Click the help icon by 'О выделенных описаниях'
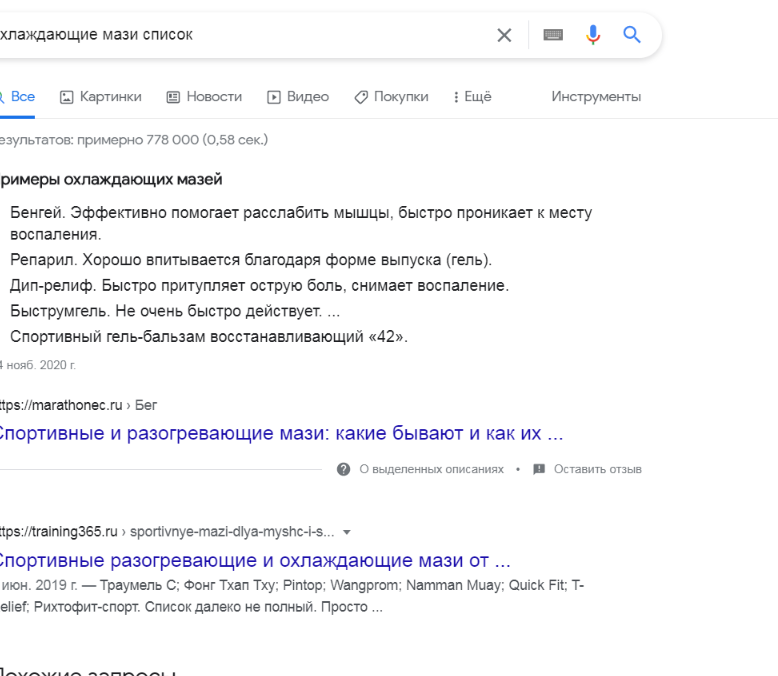 (x=343, y=469)
